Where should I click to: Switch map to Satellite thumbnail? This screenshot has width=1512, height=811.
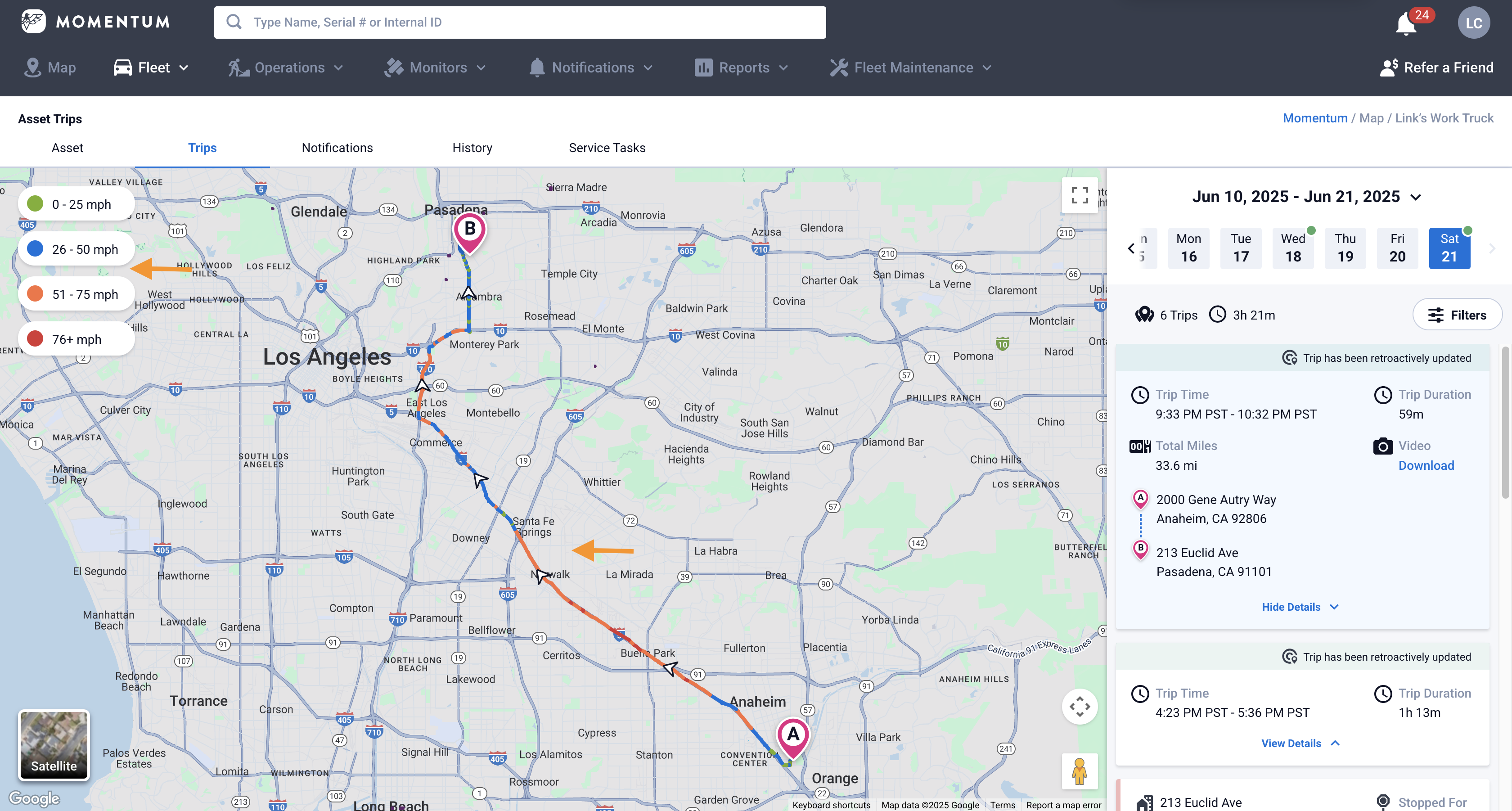pos(54,745)
